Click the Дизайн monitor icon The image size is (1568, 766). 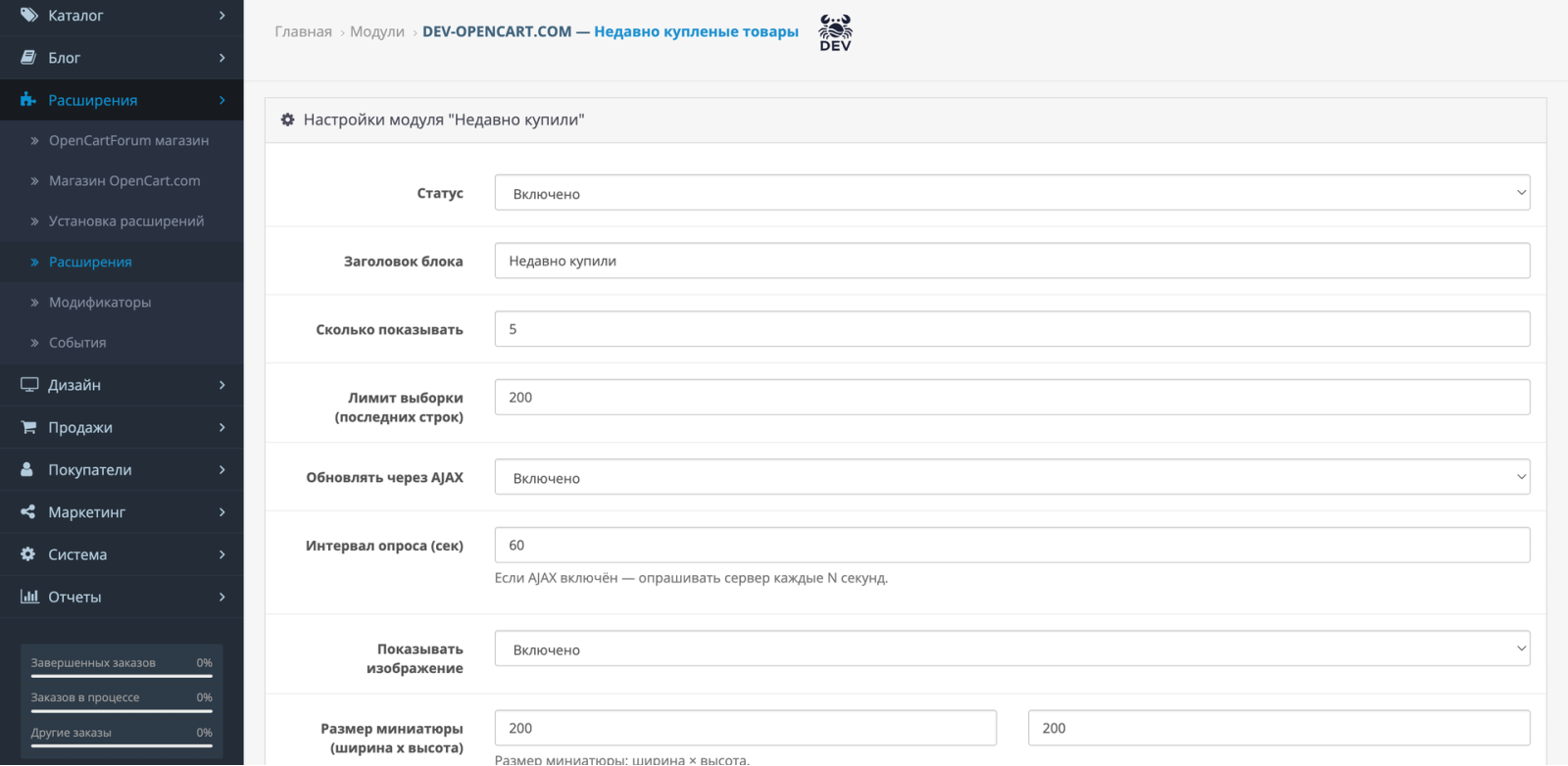pos(29,385)
